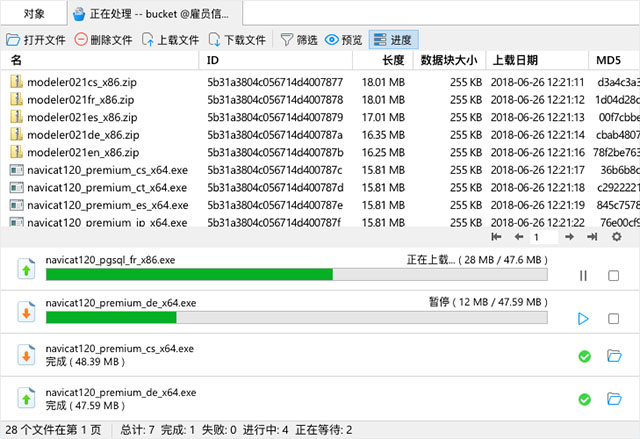Open folder of completed navicat120_premium_cs_x64.exe download
640x439 pixels.
(614, 356)
